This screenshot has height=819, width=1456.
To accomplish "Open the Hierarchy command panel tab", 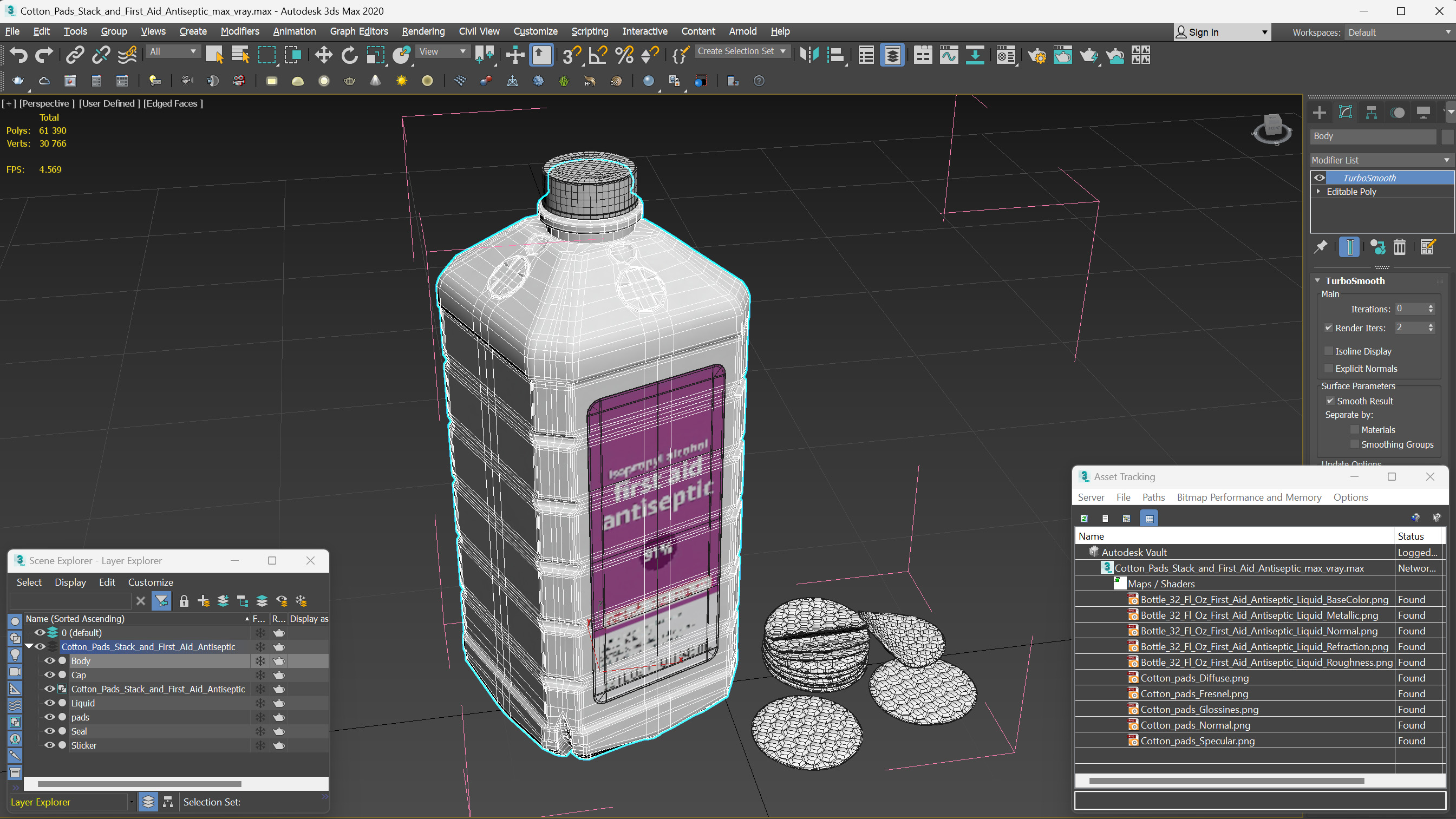I will point(1371,113).
